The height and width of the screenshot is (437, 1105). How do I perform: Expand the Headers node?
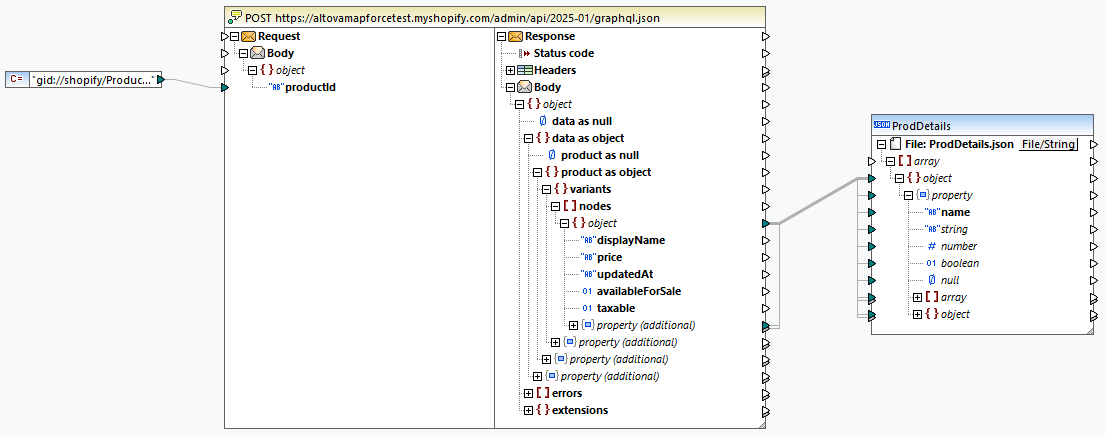(510, 70)
